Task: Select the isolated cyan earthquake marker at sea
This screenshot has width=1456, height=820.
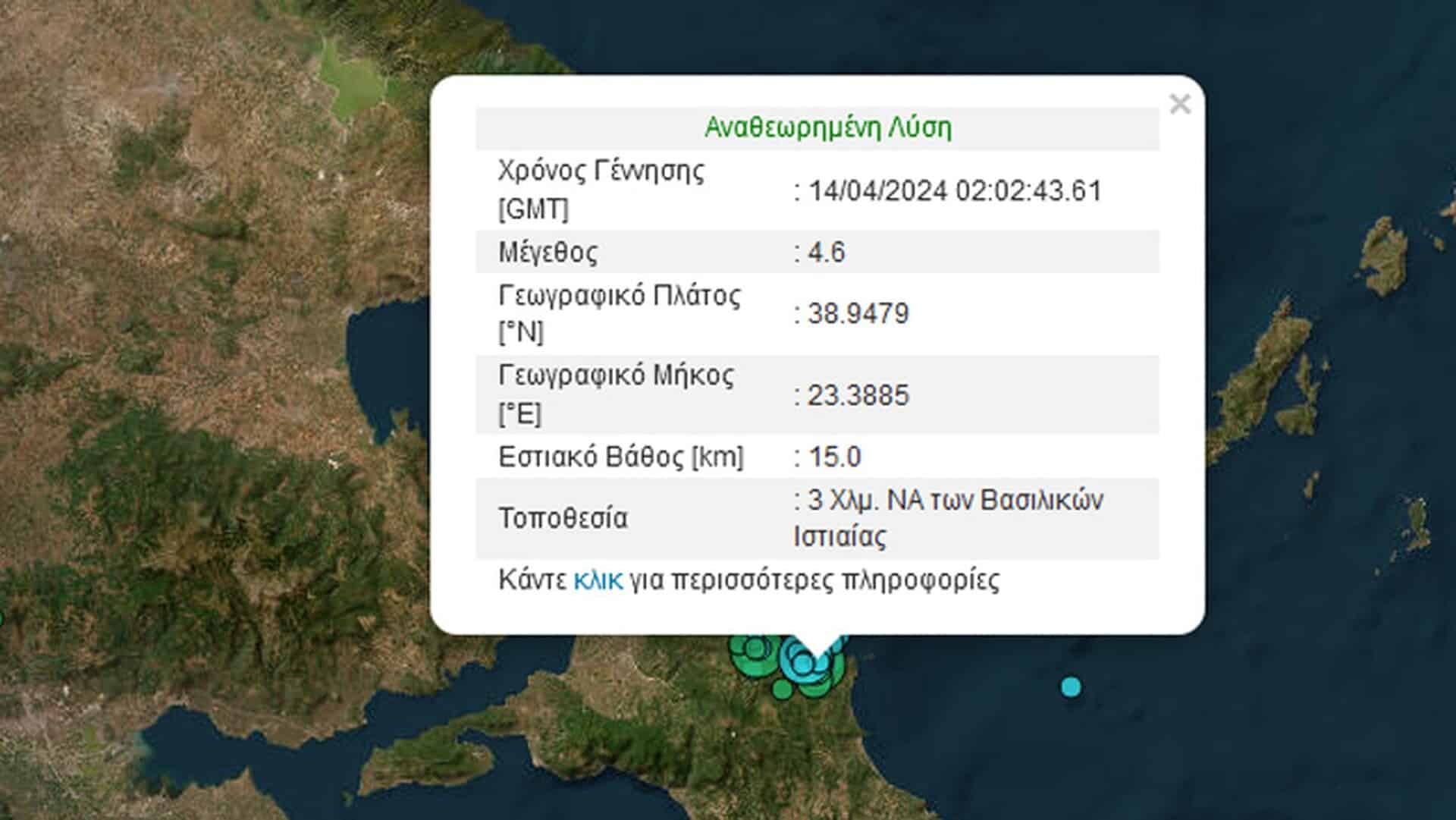Action: pyautogui.click(x=1071, y=687)
